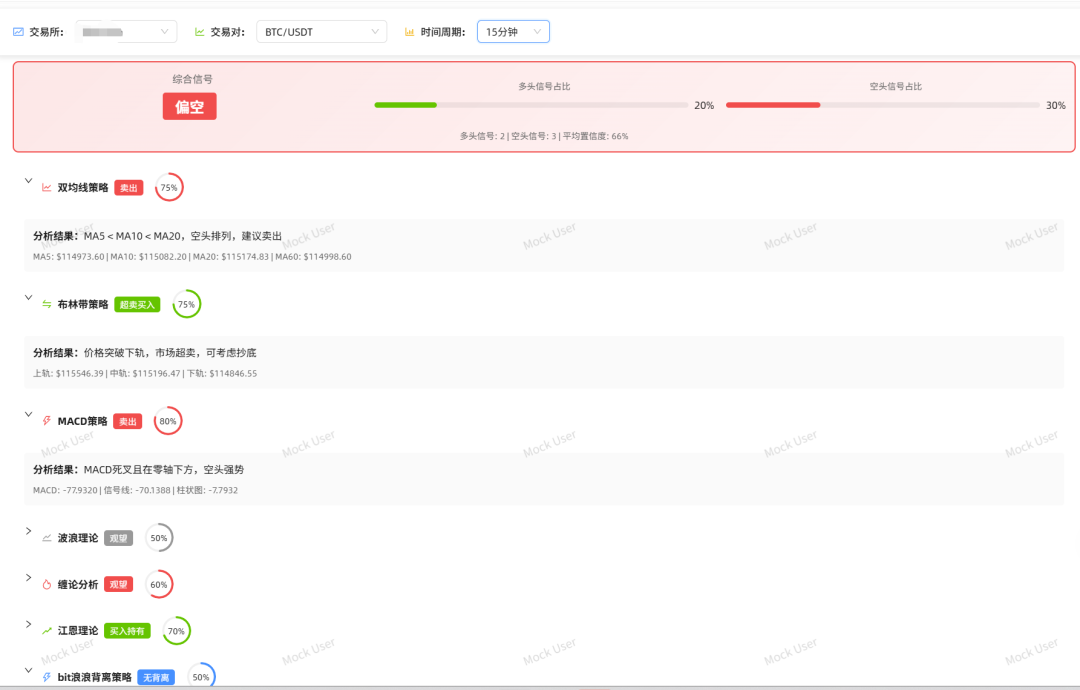Expand the 波浪理论 section chevron
Image resolution: width=1080 pixels, height=690 pixels.
click(28, 531)
